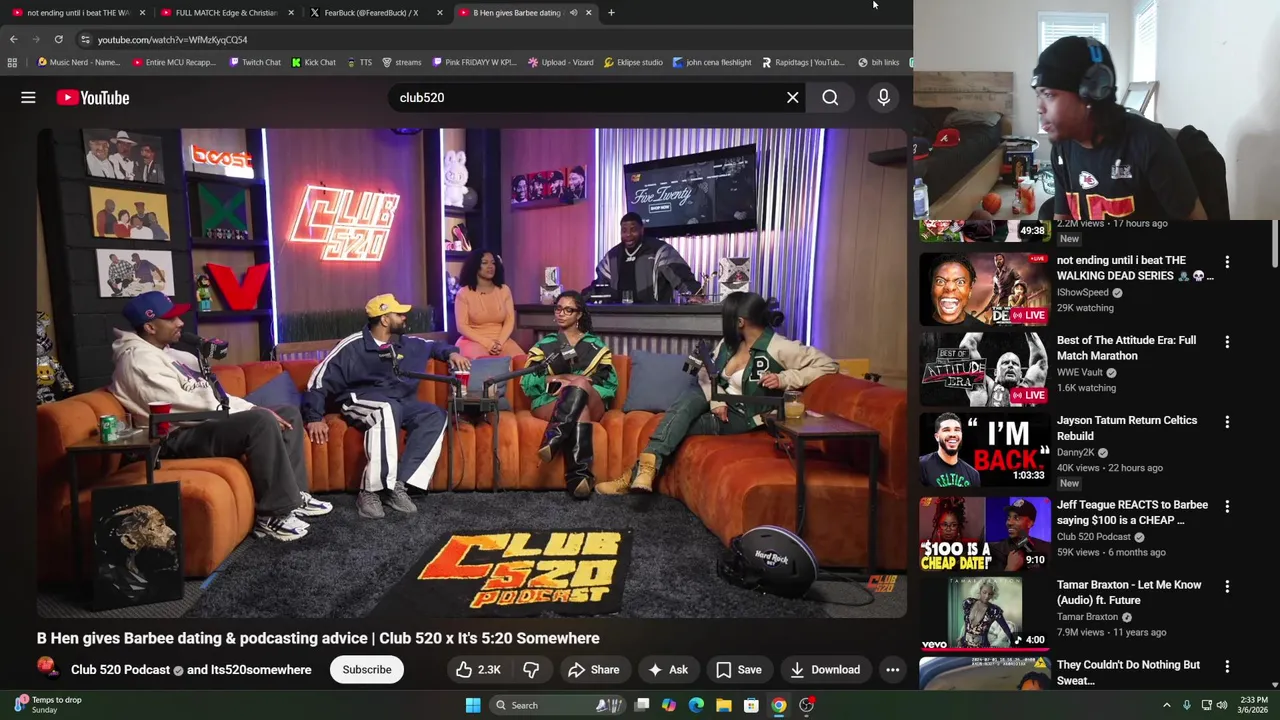Go back to the previous page
Screen dimensions: 1280x720
click(x=13, y=39)
